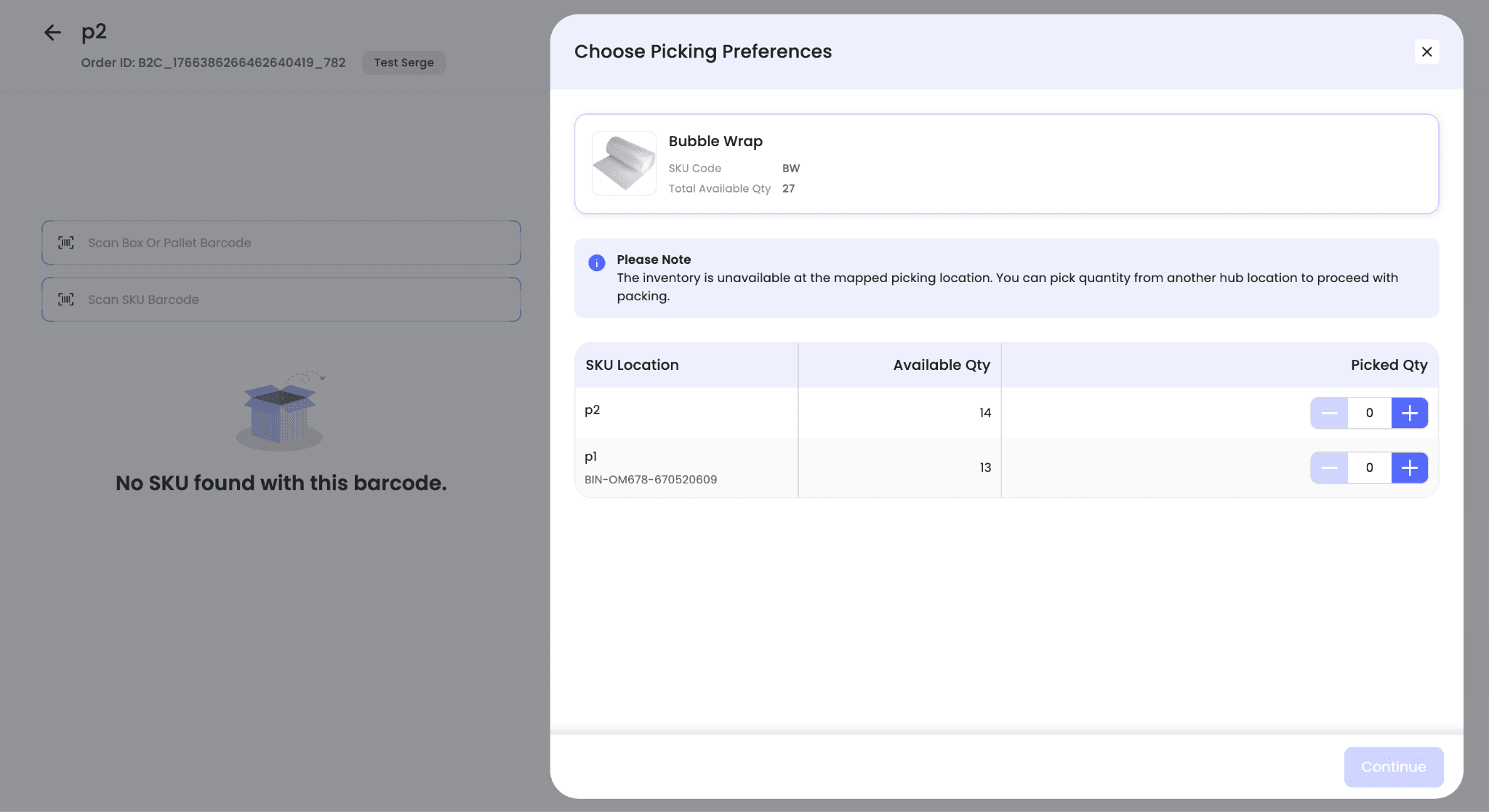Decrease picked quantity for location p2
Screen dimensions: 1489x812
click(x=1329, y=413)
